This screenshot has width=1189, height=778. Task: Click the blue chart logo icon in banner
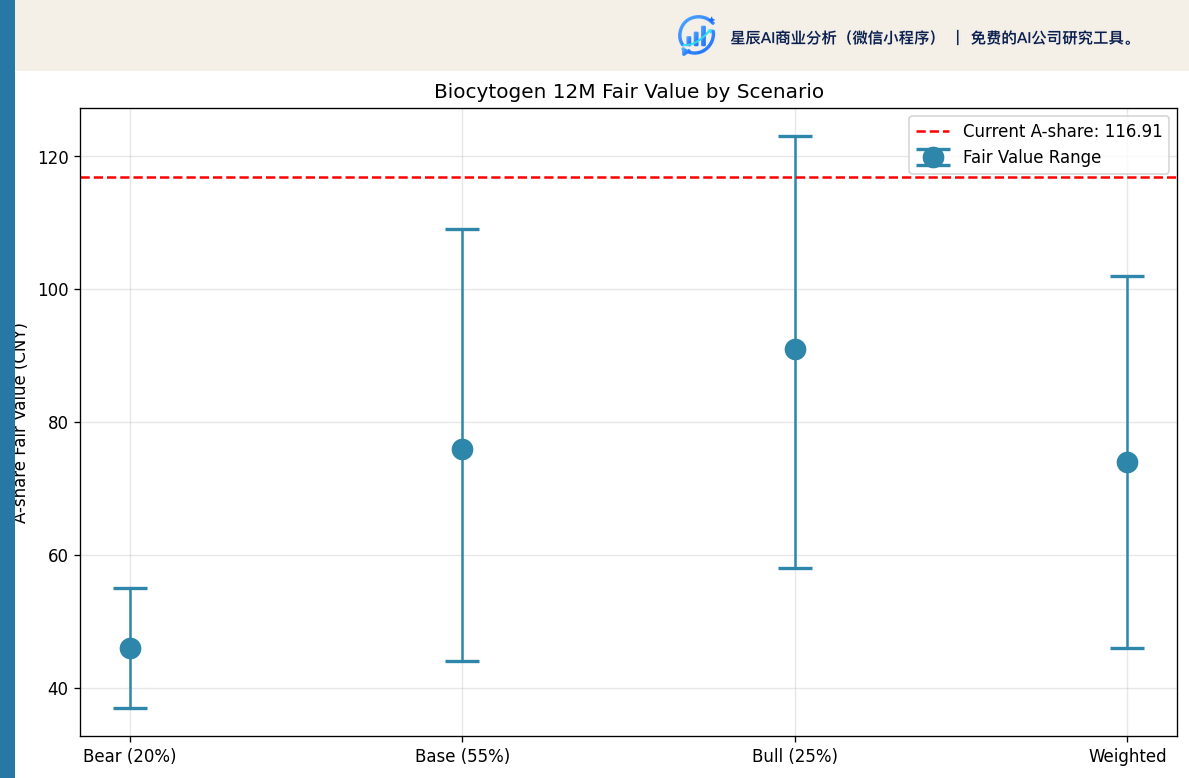pos(696,36)
